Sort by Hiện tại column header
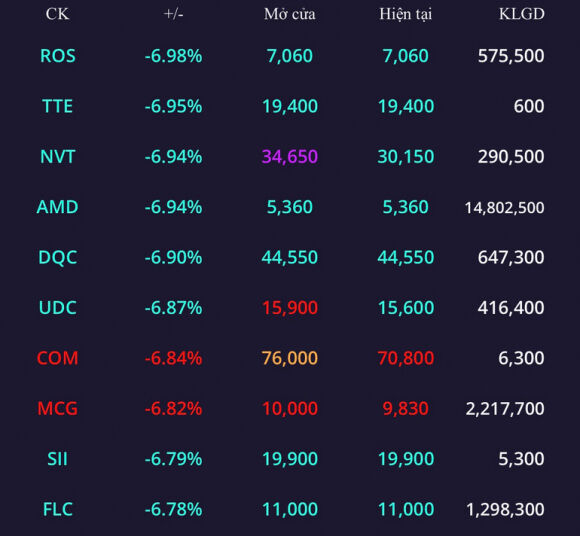Image resolution: width=580 pixels, height=536 pixels. click(x=406, y=14)
